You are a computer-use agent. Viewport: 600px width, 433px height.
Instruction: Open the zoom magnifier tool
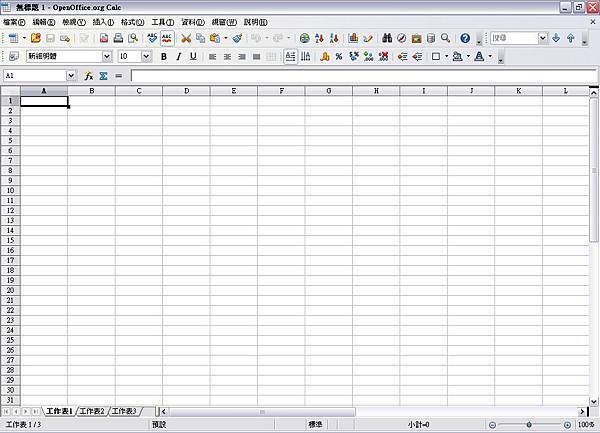(x=445, y=38)
